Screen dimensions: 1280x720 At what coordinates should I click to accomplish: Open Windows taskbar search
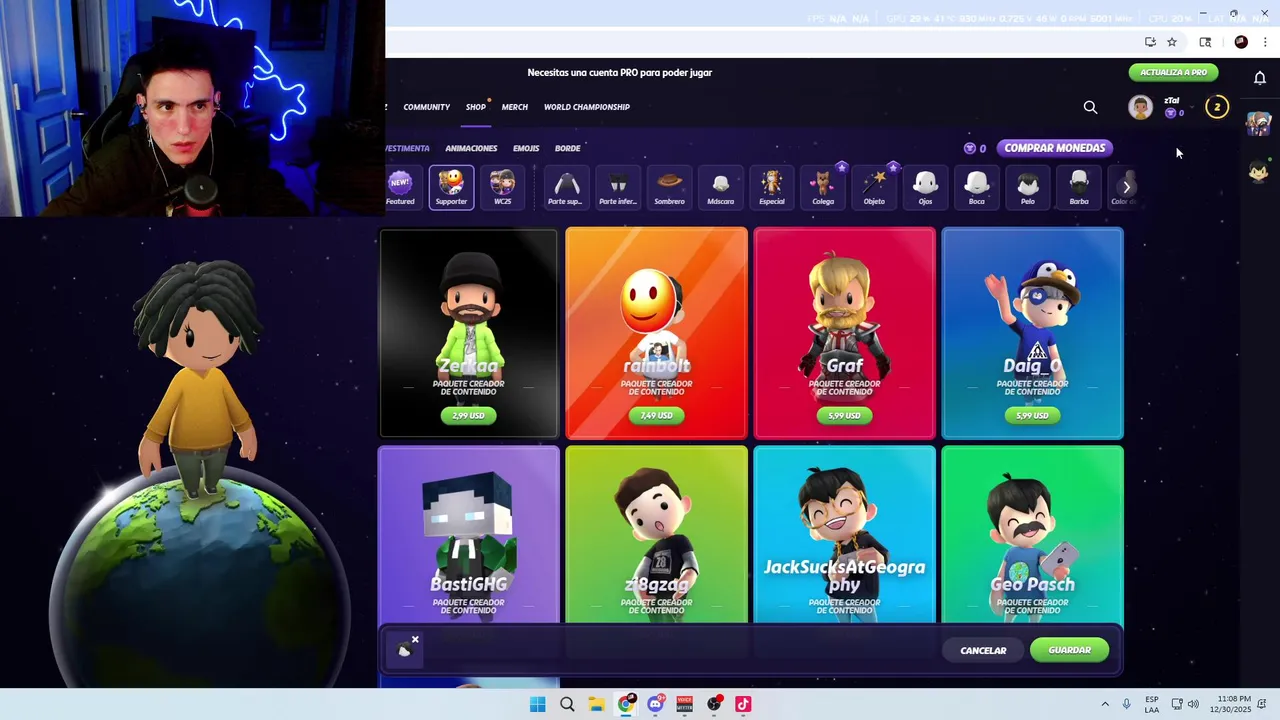pyautogui.click(x=567, y=704)
